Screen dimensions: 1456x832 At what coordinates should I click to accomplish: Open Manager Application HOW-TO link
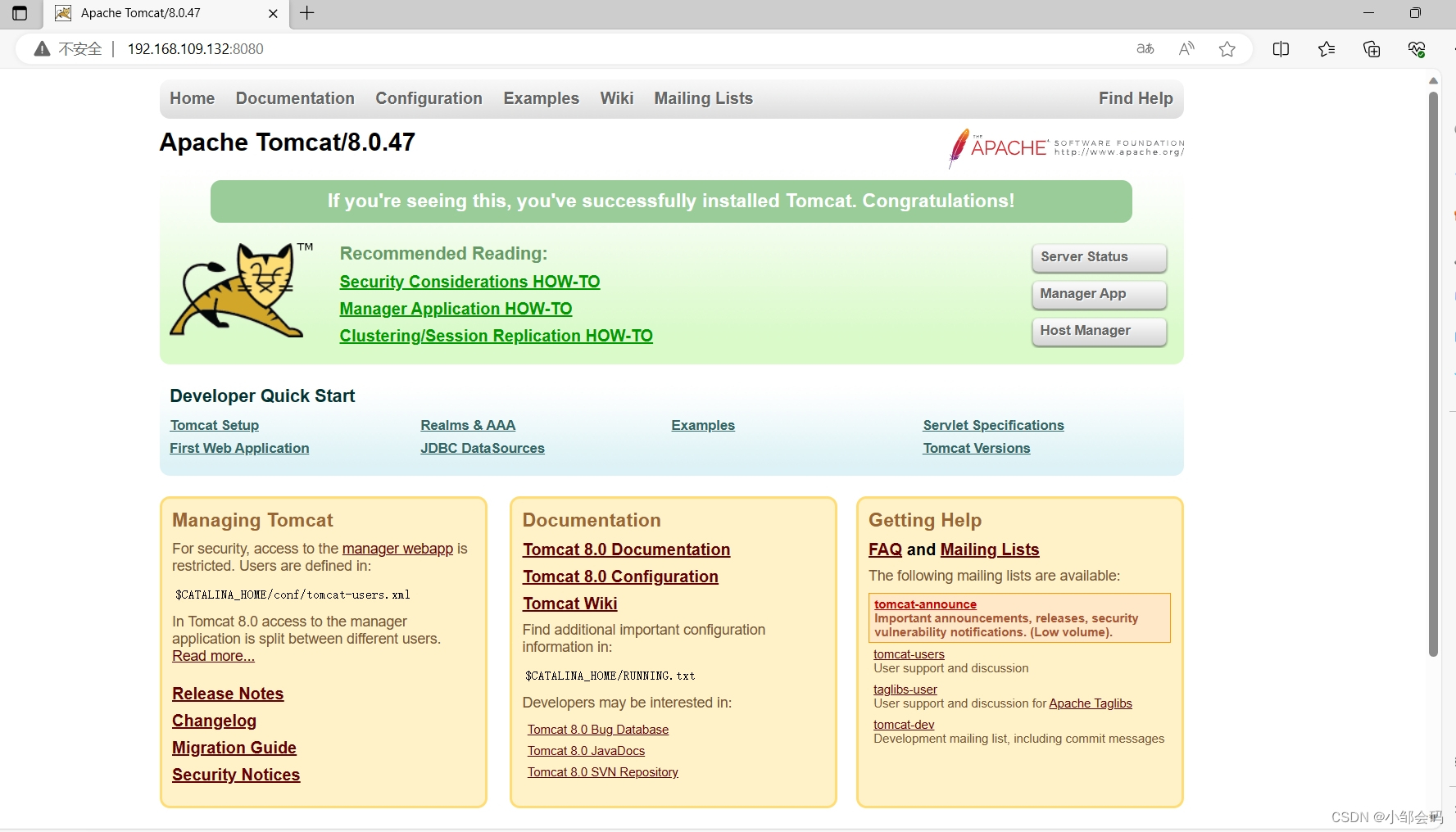[x=456, y=309]
